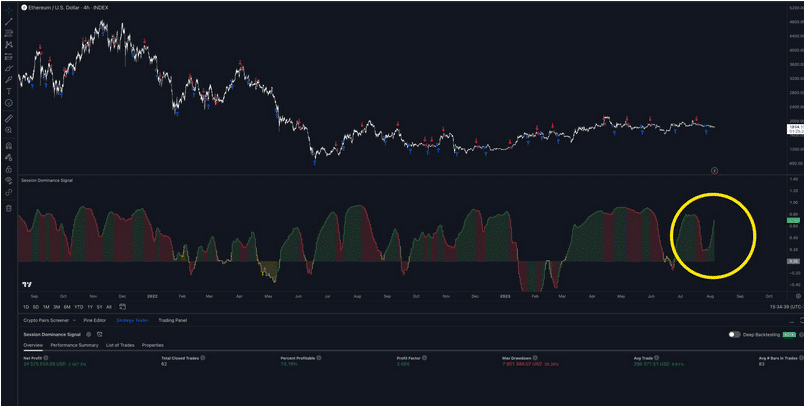This screenshot has width=804, height=406.
Task: Toggle stay in drawing mode
Action: point(9,157)
